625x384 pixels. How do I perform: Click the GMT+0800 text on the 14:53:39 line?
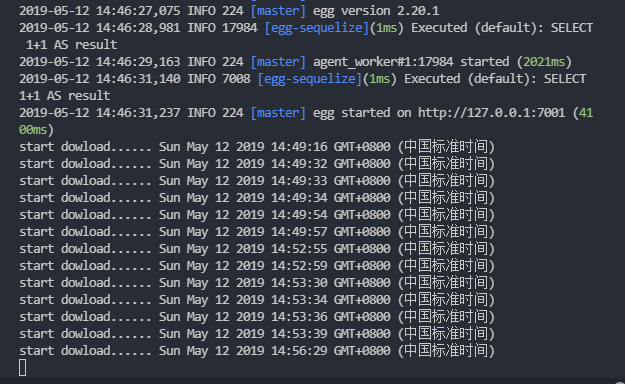362,334
